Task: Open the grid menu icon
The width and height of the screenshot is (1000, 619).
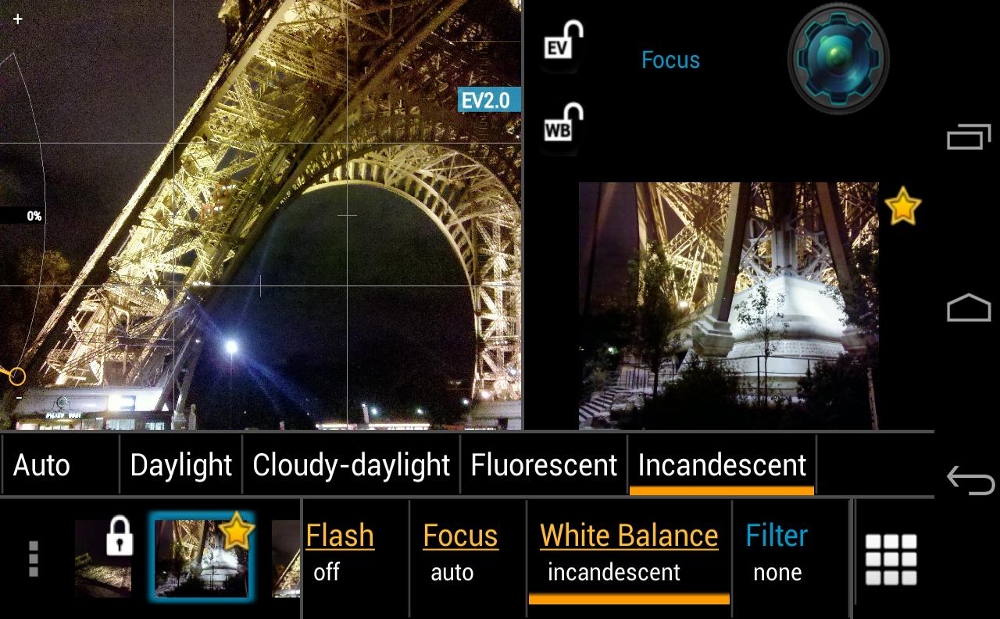Action: (890, 559)
